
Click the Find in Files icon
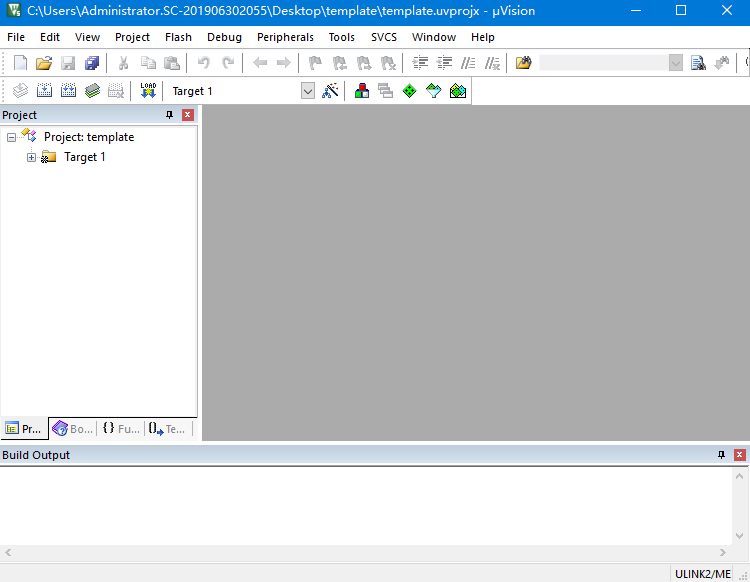(524, 63)
